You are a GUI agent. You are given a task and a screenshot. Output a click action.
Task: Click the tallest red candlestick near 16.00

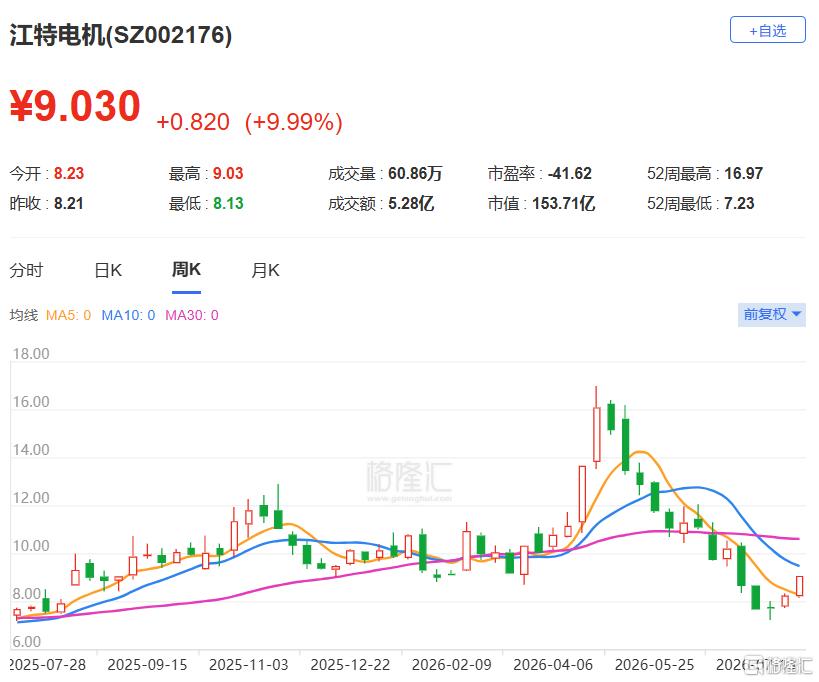point(596,433)
